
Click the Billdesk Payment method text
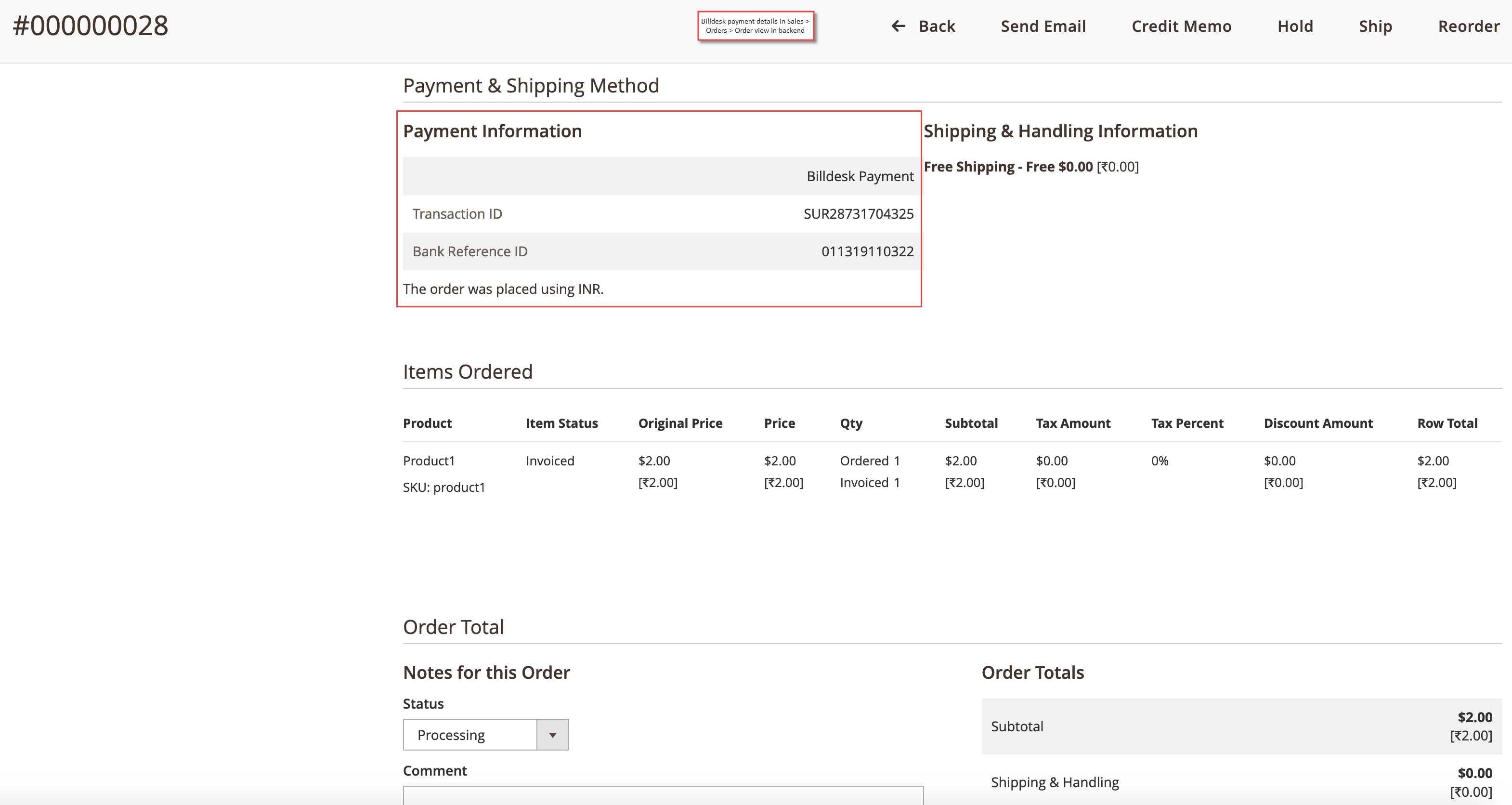coord(860,176)
